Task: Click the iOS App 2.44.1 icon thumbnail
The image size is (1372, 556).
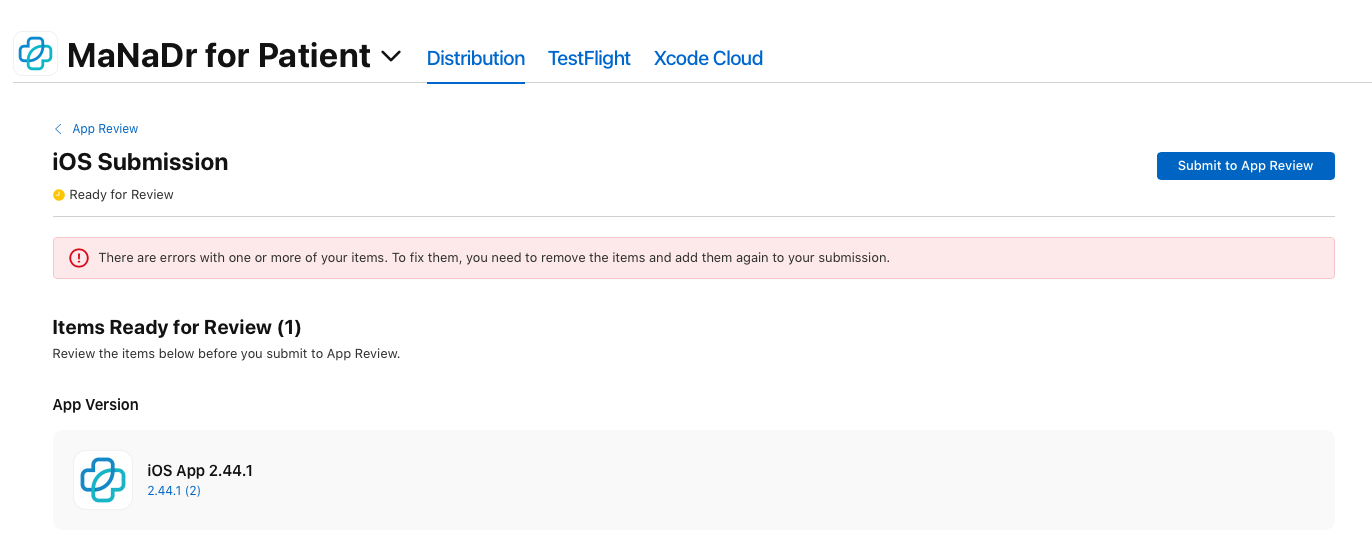Action: [x=103, y=480]
